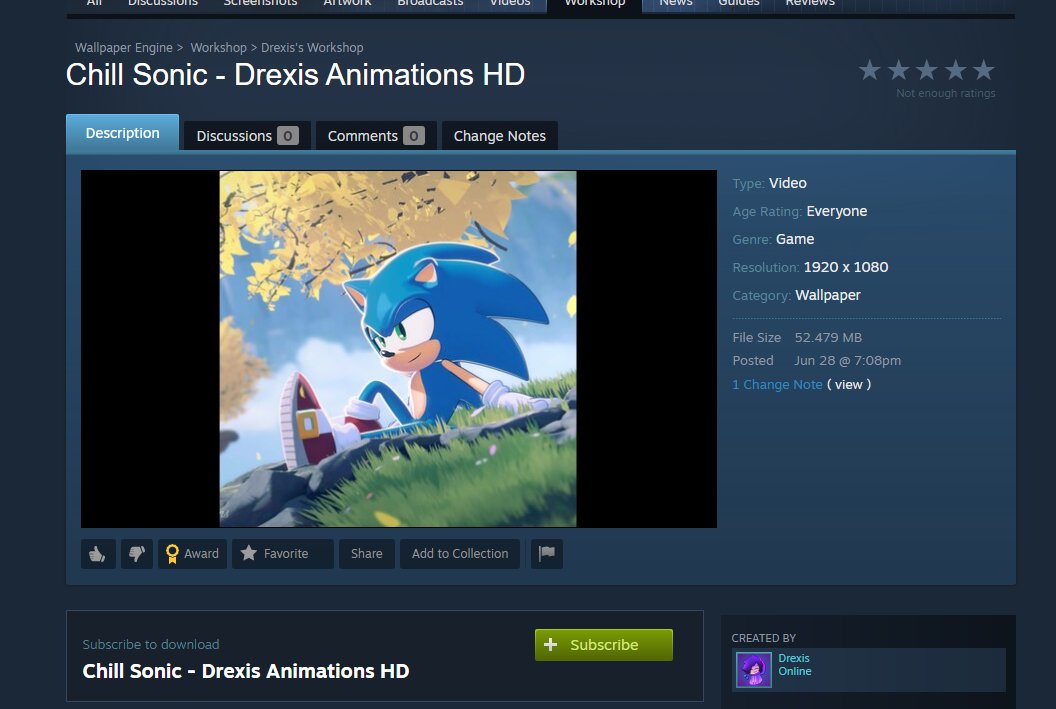
Task: Give an Award to this item
Action: coord(193,553)
